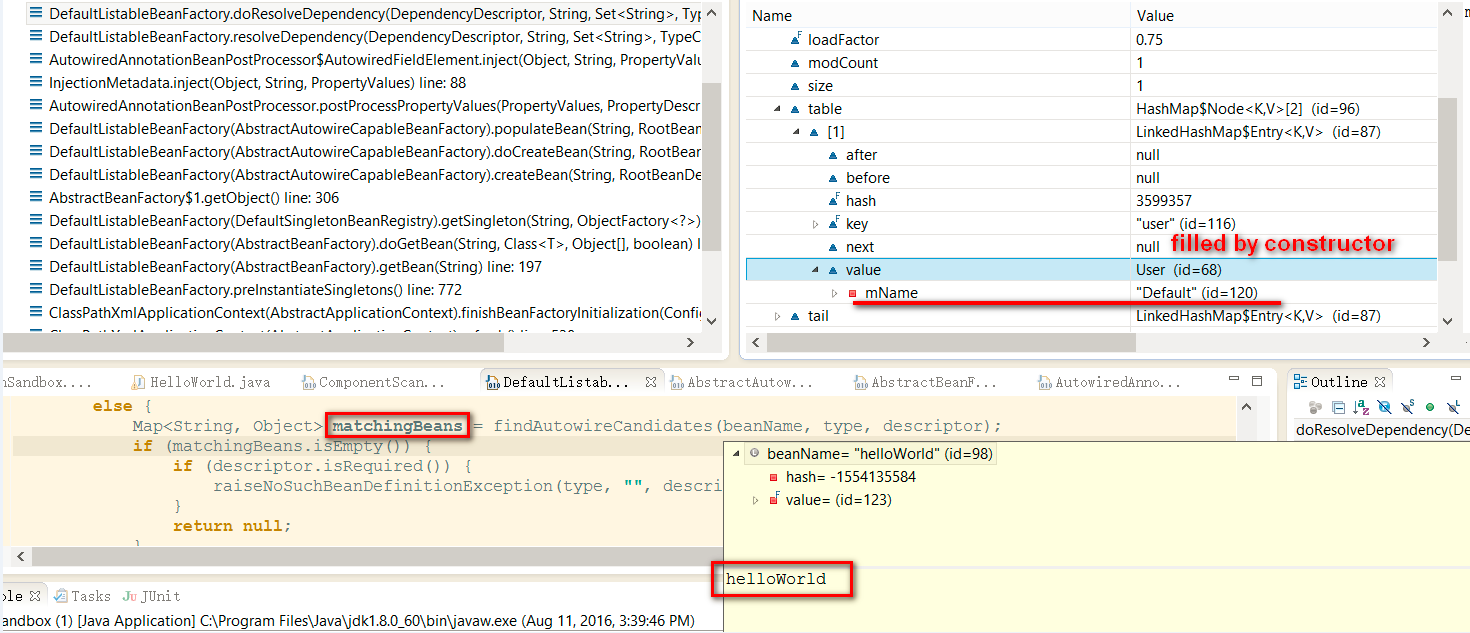
Task: Select the modCount variable row
Action: click(x=1090, y=62)
